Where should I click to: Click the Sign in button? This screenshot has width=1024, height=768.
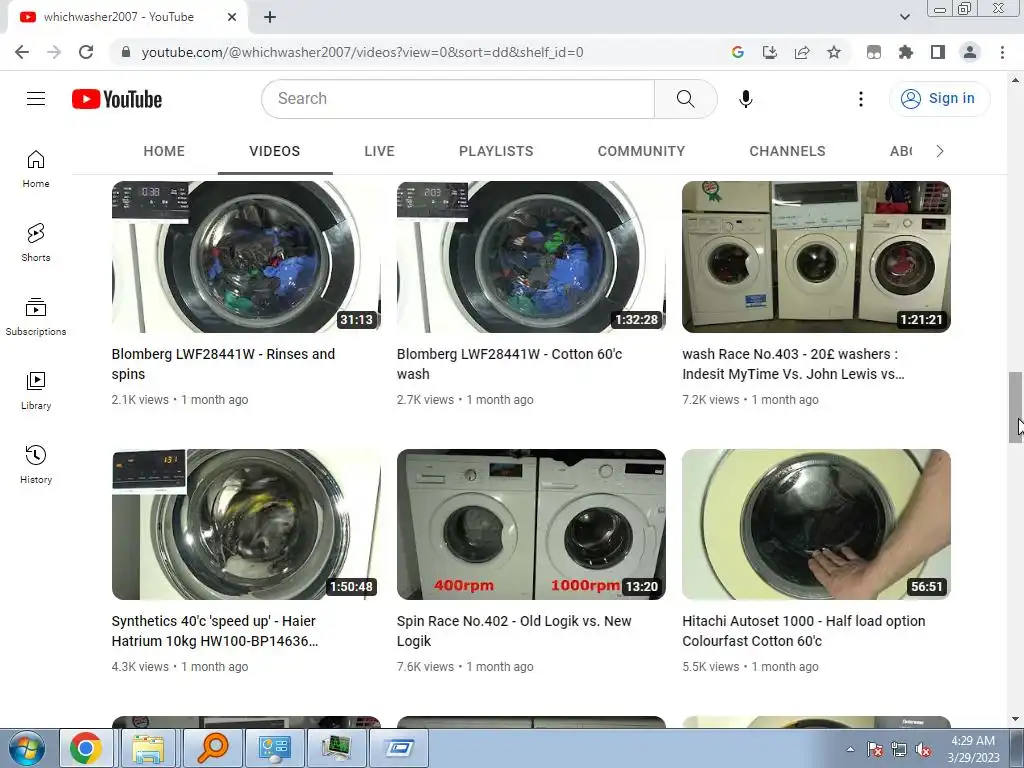939,99
